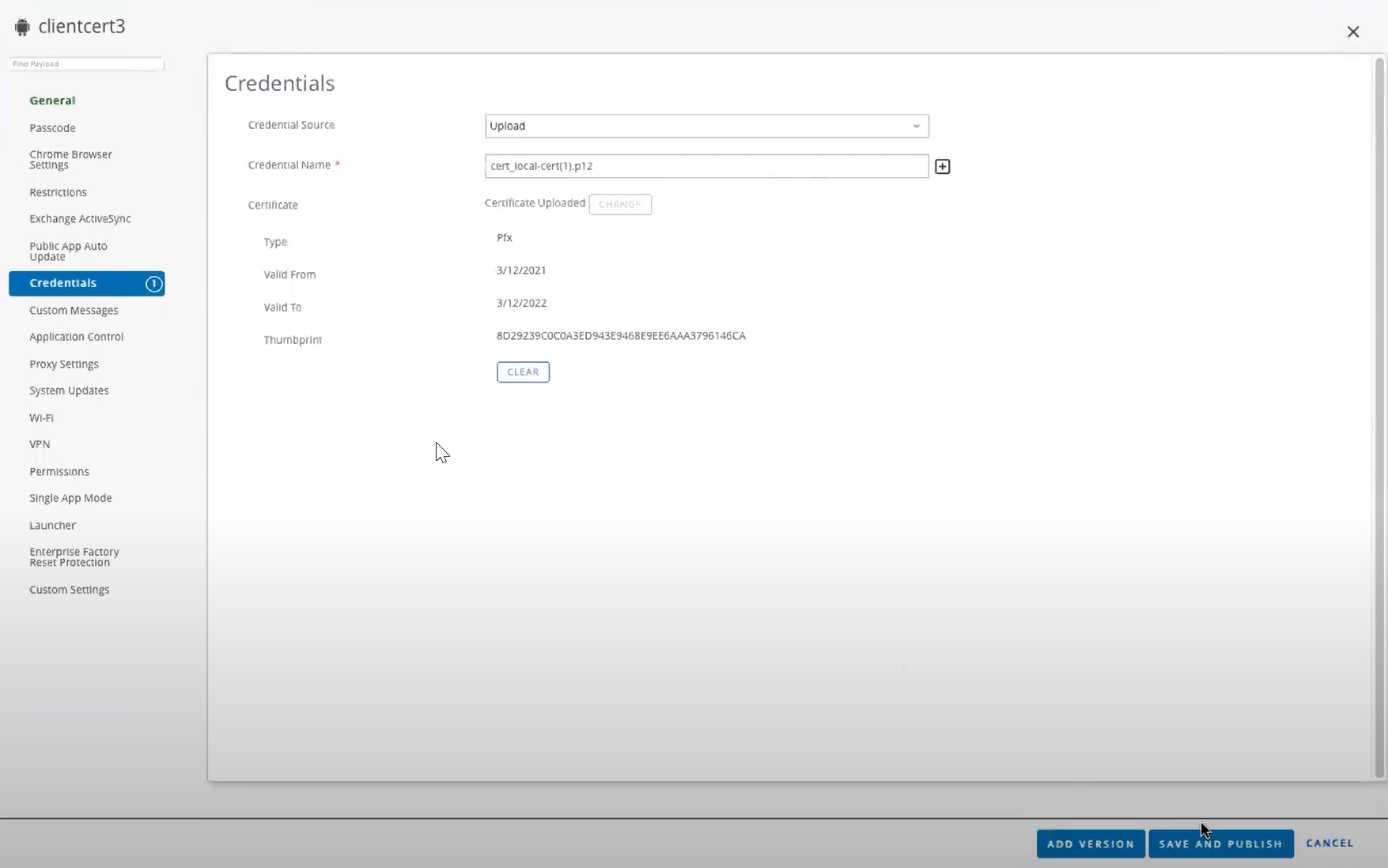Click the Change certificate button

coord(619,205)
